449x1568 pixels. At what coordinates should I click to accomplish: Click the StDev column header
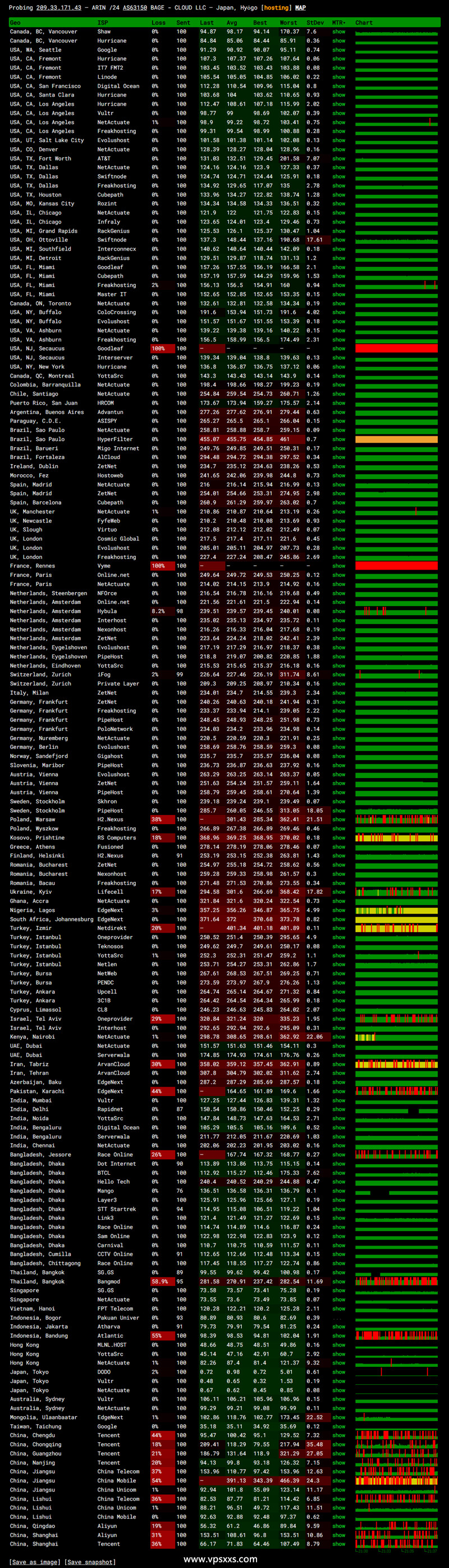315,22
